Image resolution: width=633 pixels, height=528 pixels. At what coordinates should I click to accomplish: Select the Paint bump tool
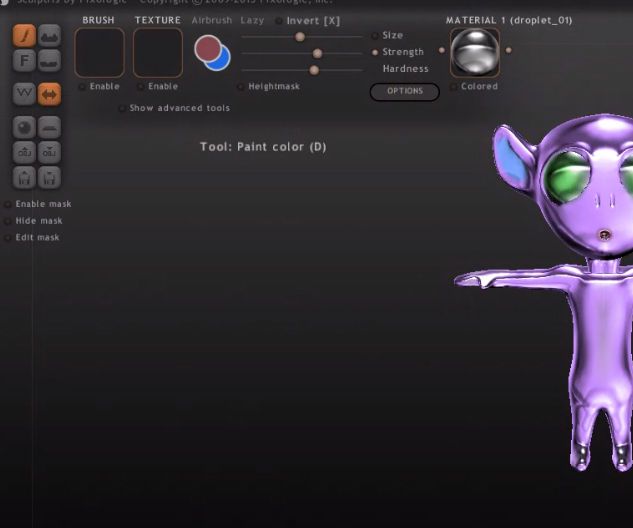49,36
